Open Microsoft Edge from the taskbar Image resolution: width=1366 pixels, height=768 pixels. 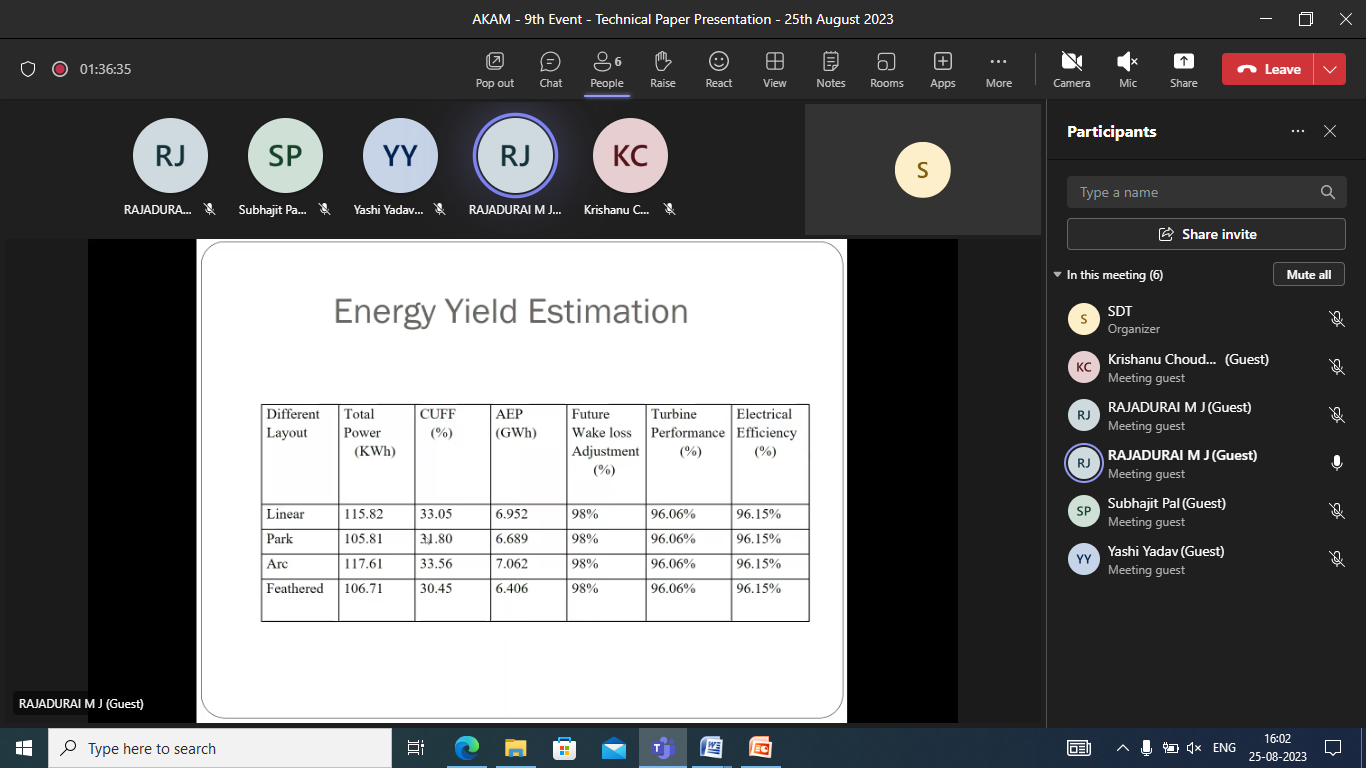click(466, 748)
